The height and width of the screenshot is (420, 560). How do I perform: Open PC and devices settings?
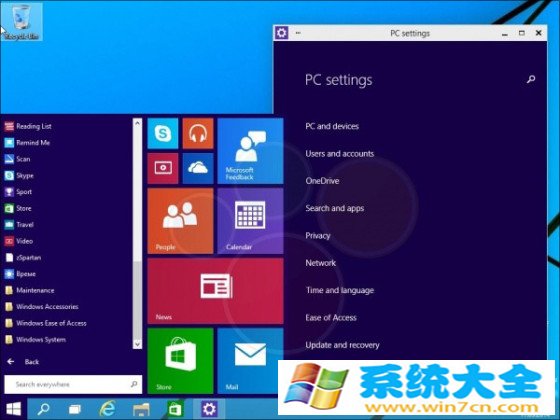[x=332, y=126]
